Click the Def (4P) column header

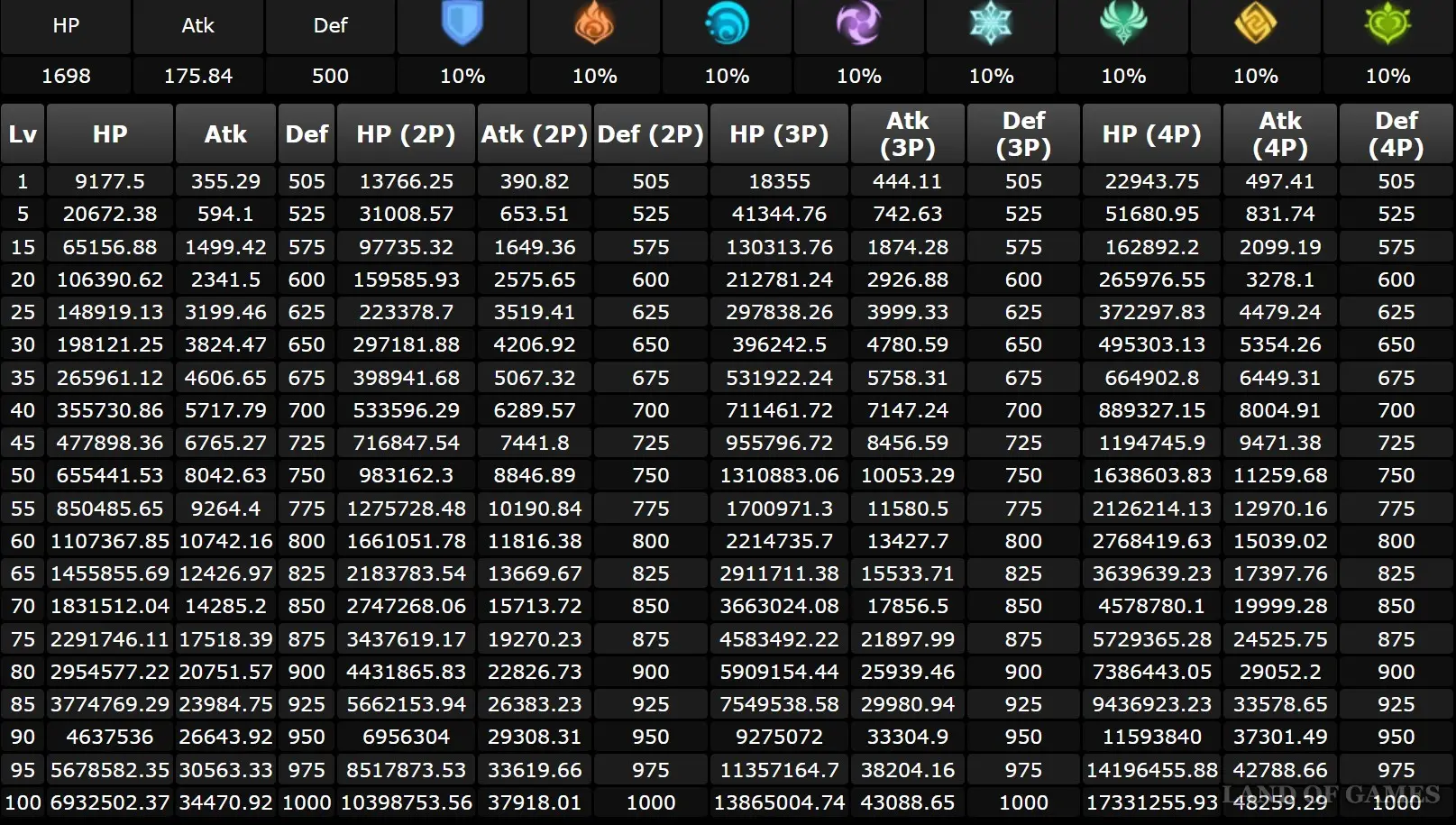1396,134
